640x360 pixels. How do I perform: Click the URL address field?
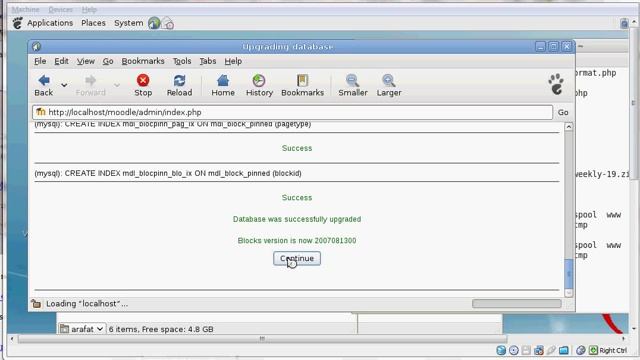[292, 112]
